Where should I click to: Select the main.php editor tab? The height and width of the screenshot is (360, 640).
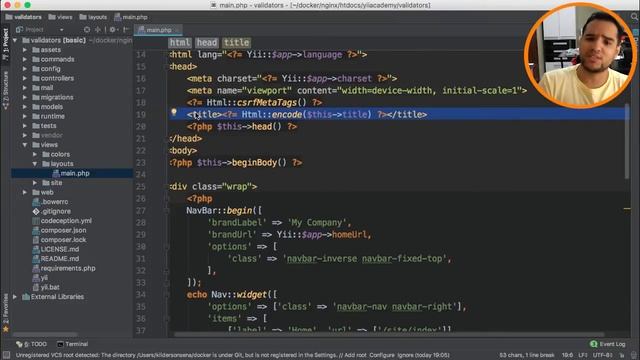click(x=158, y=30)
